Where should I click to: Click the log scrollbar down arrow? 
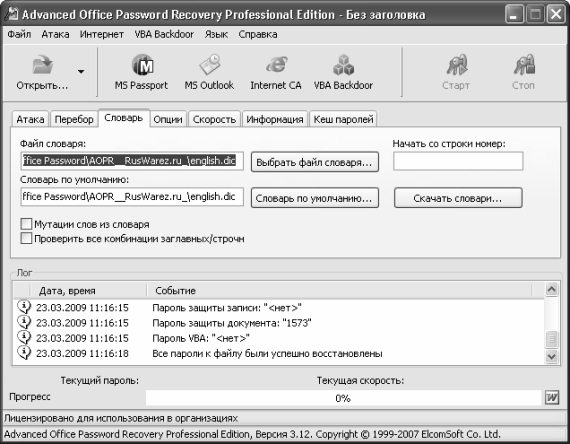tap(551, 356)
